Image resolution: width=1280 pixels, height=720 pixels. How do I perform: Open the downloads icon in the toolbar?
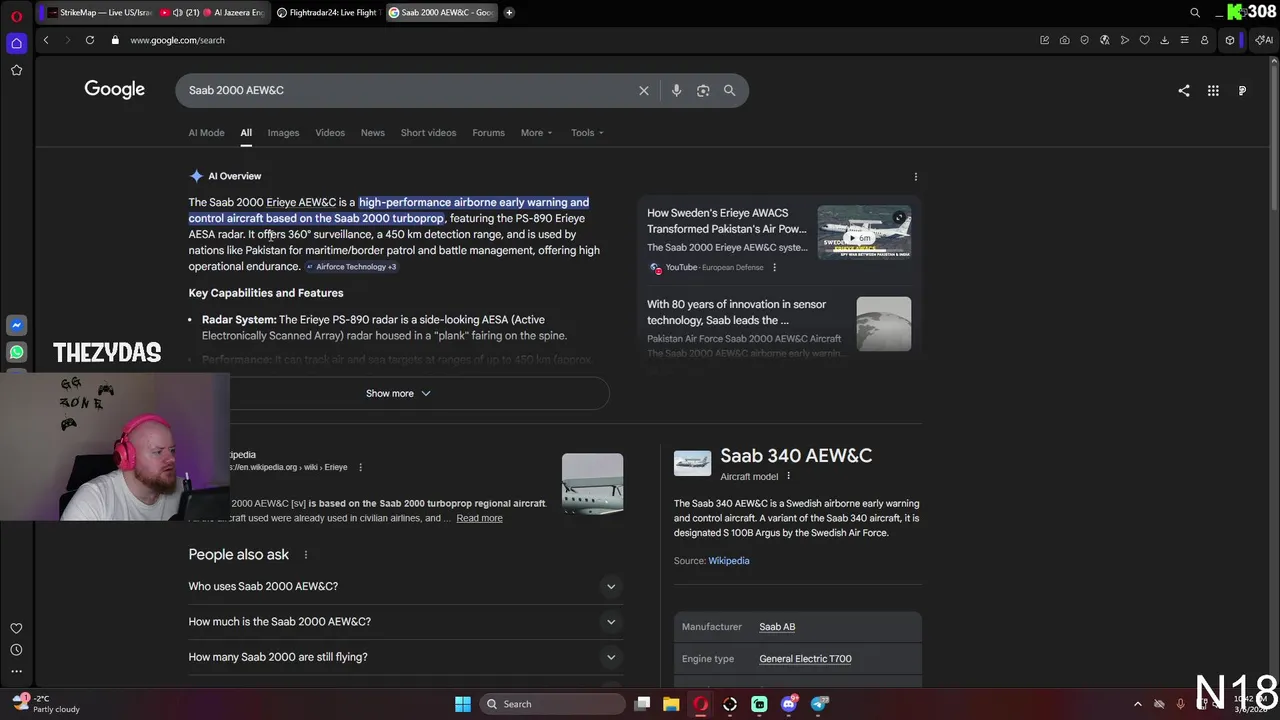tap(1164, 40)
